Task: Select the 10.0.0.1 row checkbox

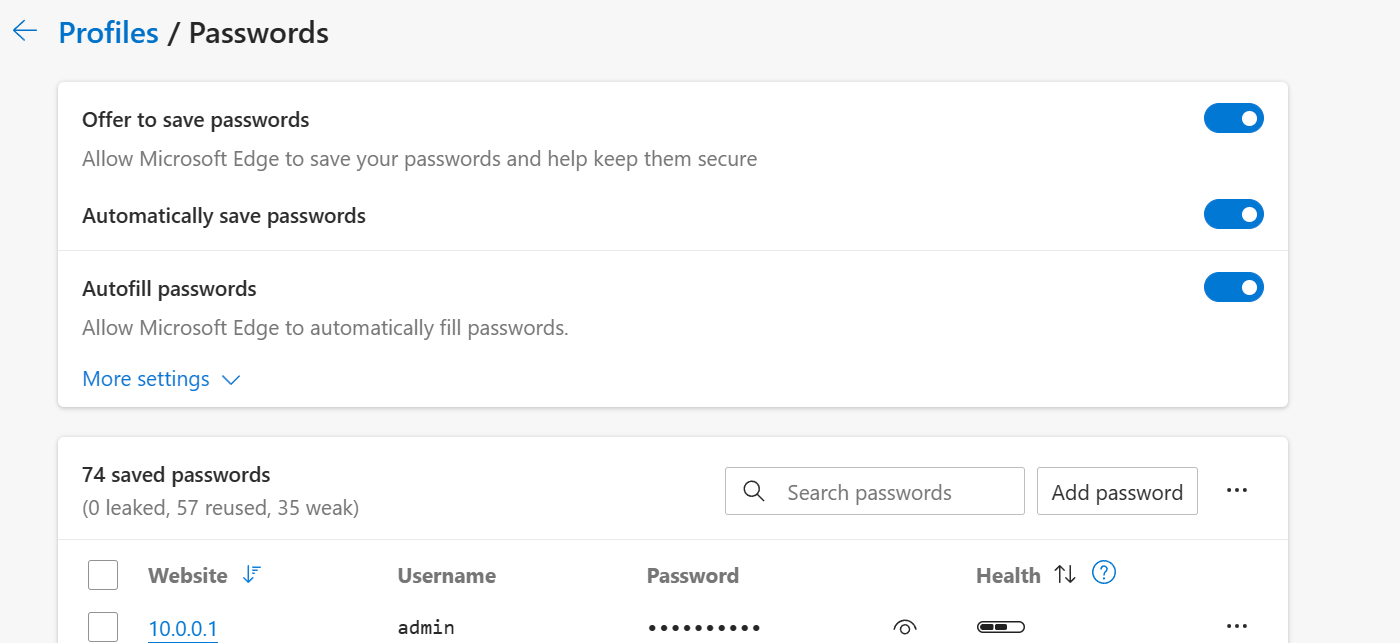Action: coord(103,627)
